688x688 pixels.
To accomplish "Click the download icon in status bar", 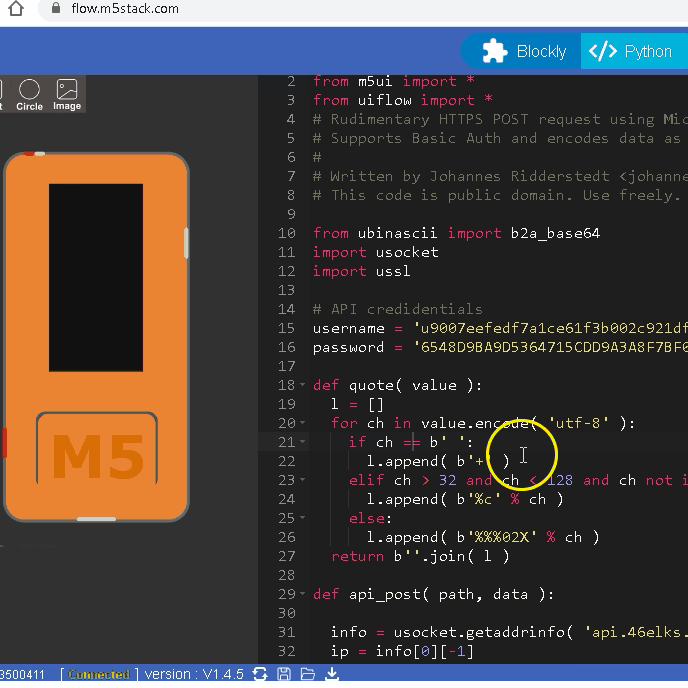I will point(332,674).
